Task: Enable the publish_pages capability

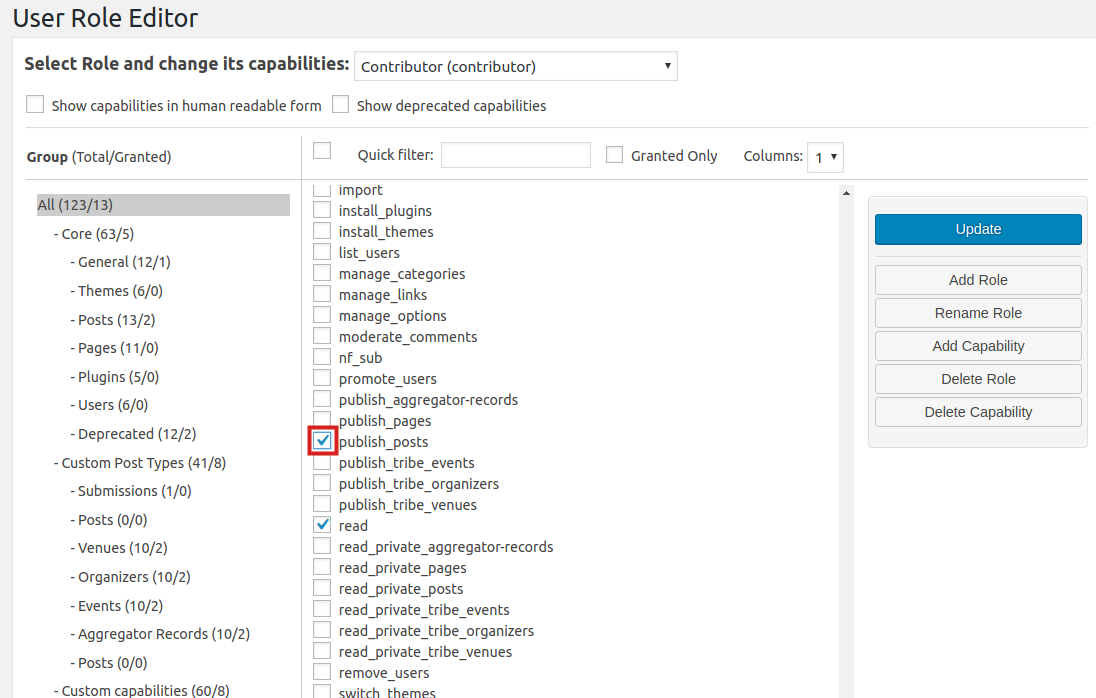Action: point(322,420)
